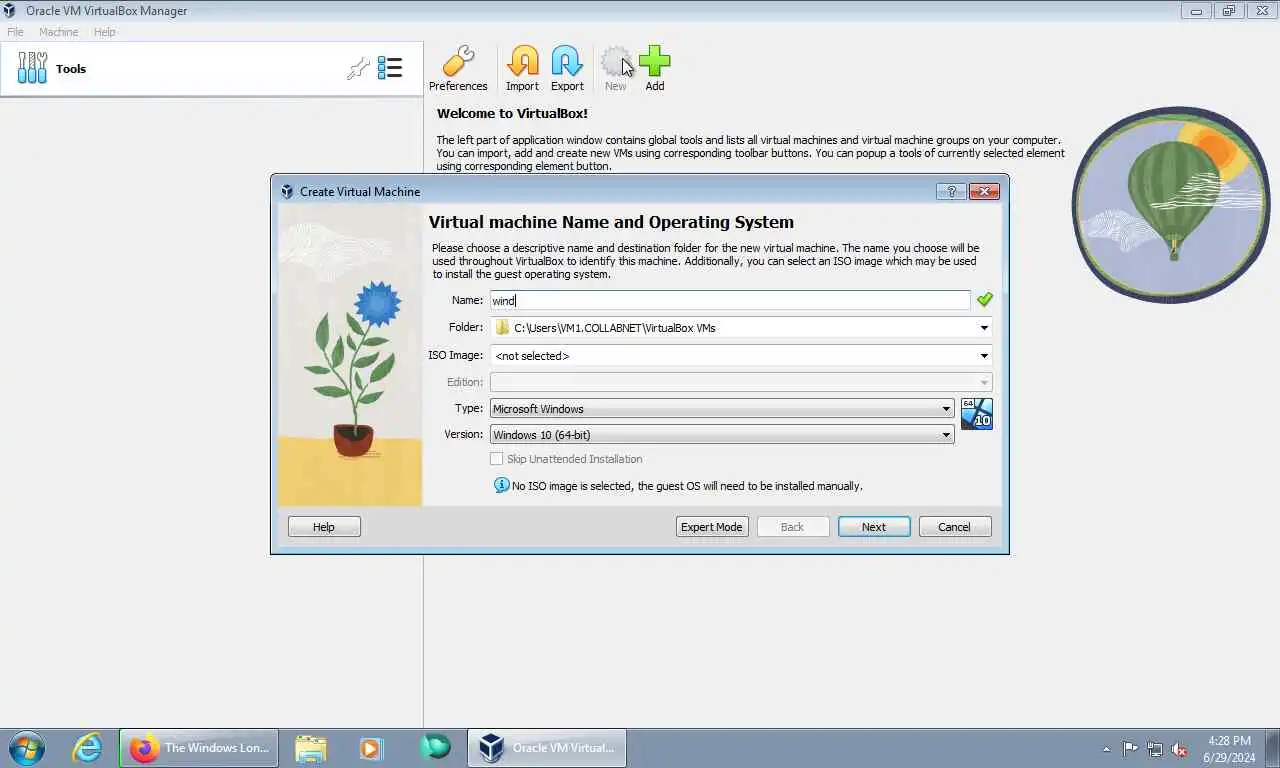
Task: Click the Oracle VM VirtualBox taskbar button
Action: point(547,748)
